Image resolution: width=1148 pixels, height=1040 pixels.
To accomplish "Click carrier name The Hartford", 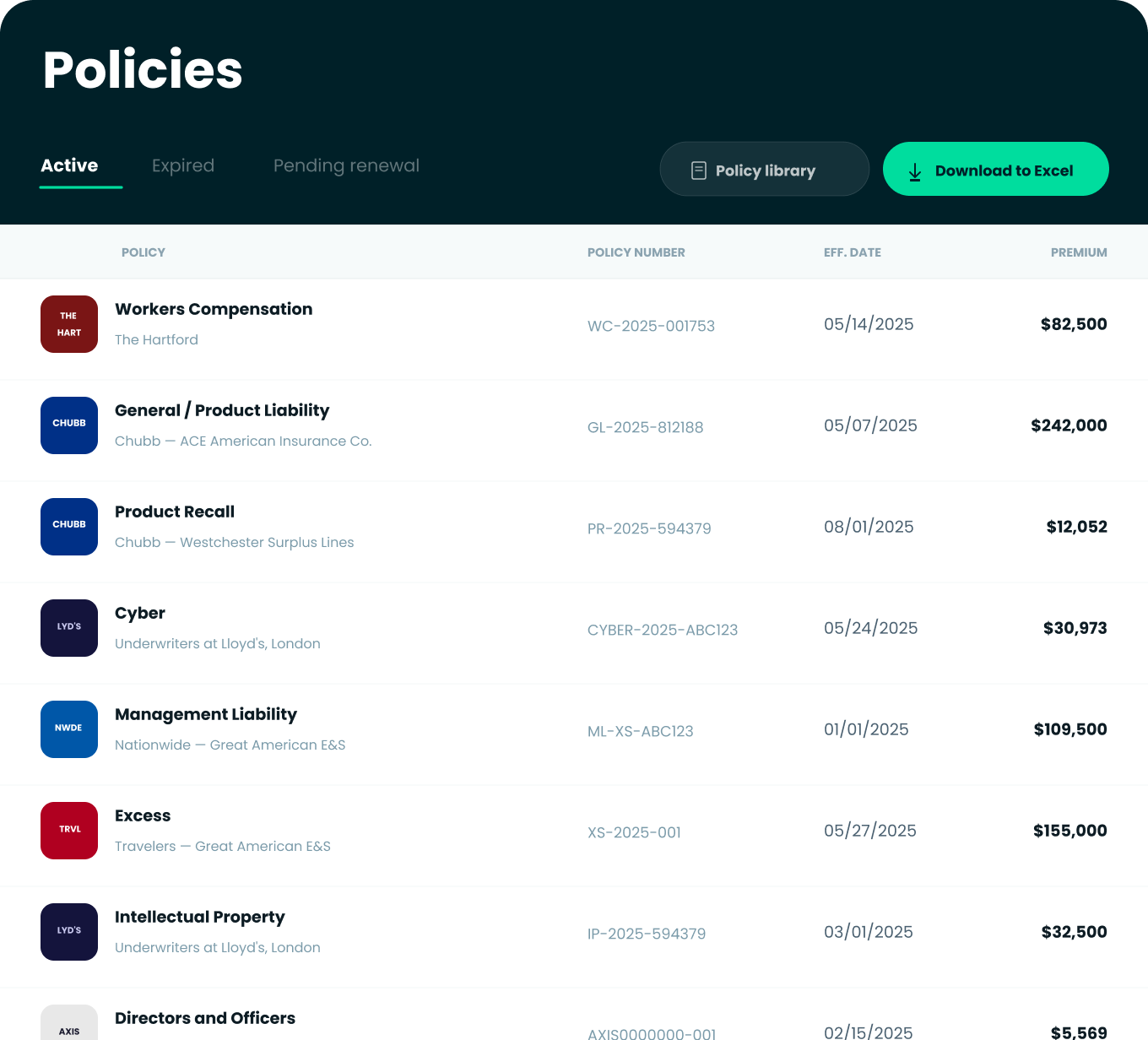I will pyautogui.click(x=156, y=339).
